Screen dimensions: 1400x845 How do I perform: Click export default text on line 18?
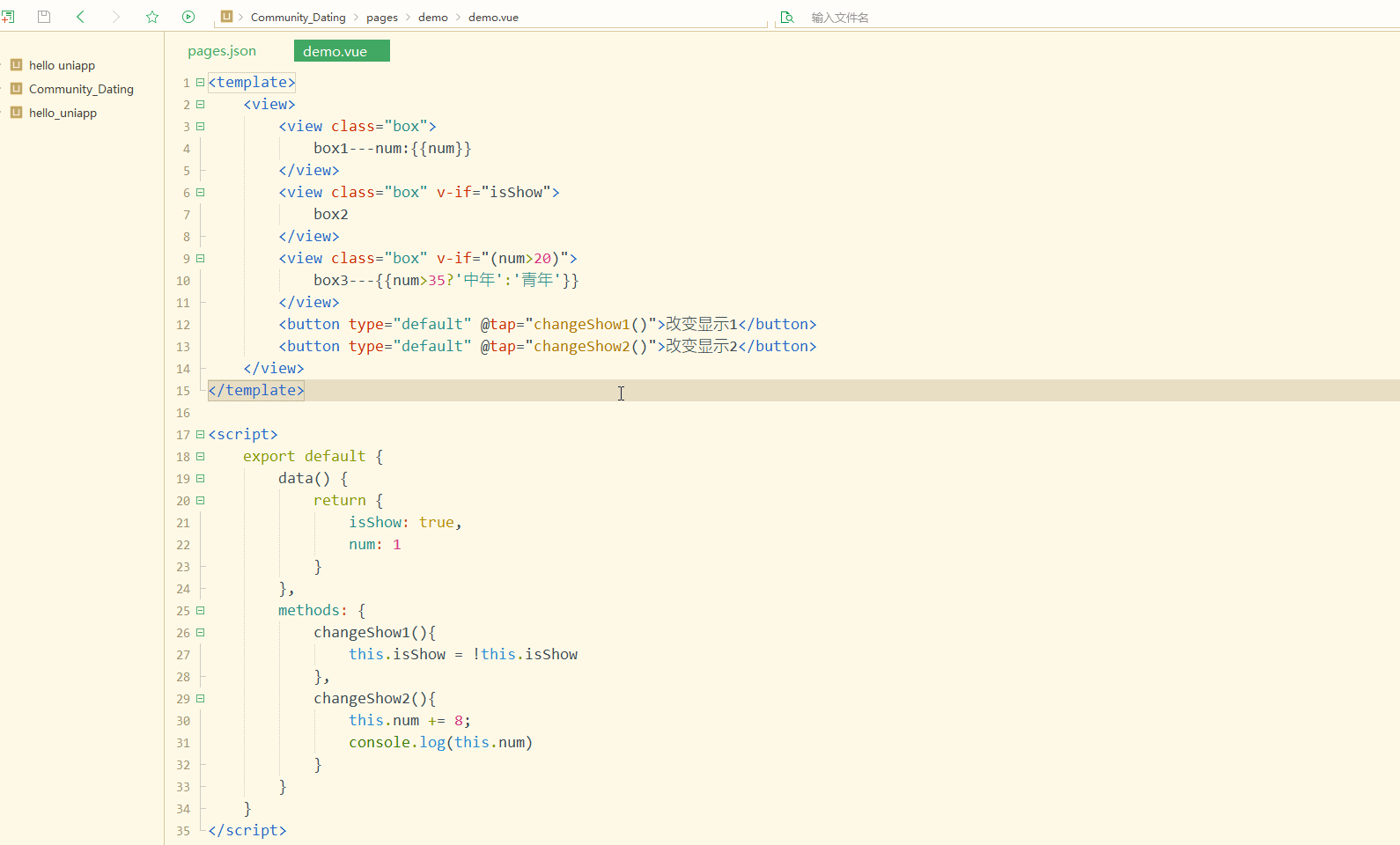(x=305, y=456)
